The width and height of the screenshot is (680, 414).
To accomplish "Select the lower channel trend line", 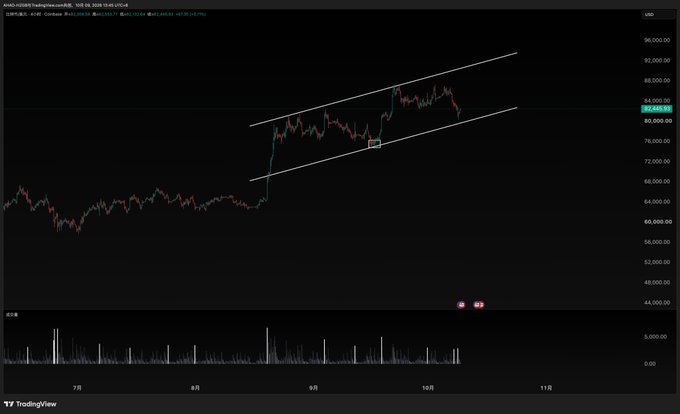I will [x=383, y=144].
